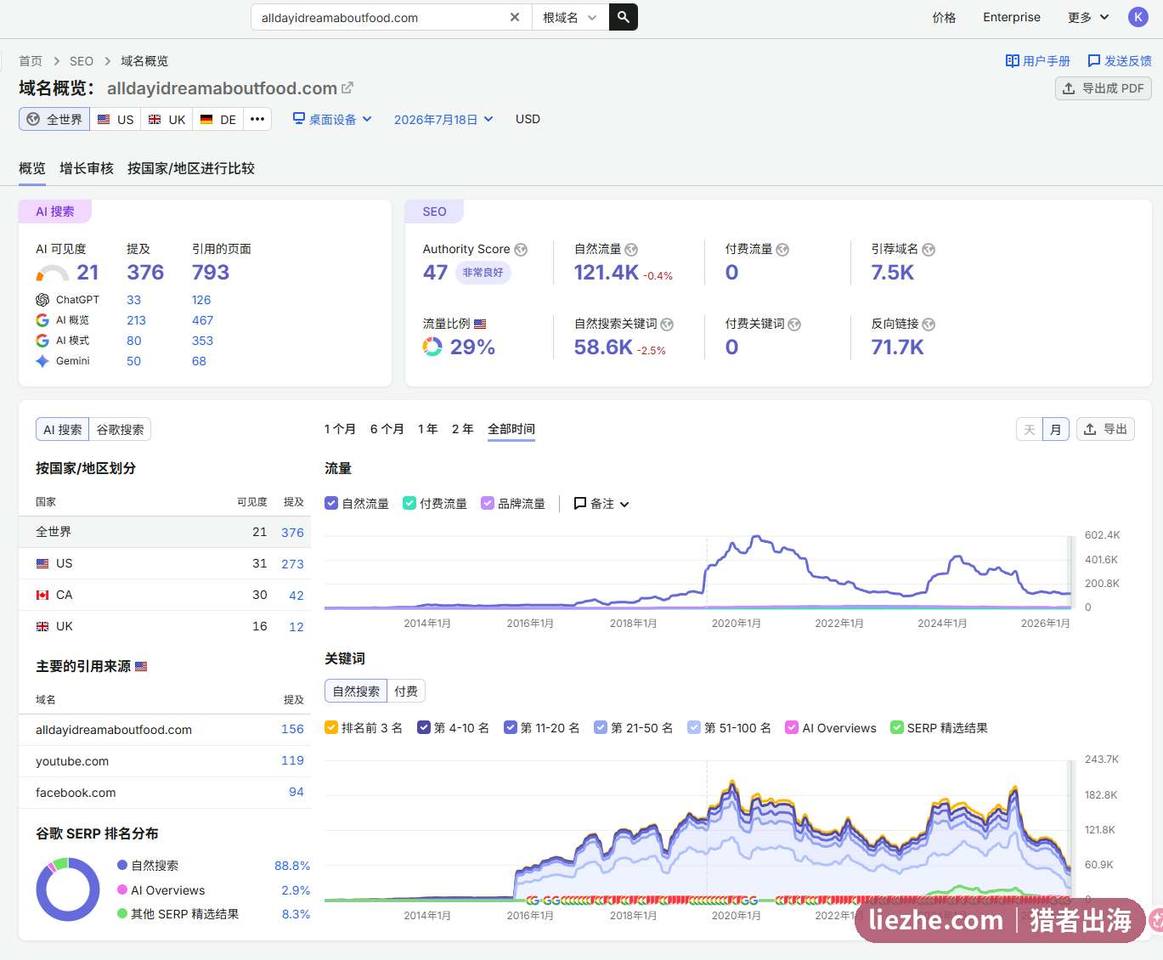Select 1个月 time range

[339, 429]
